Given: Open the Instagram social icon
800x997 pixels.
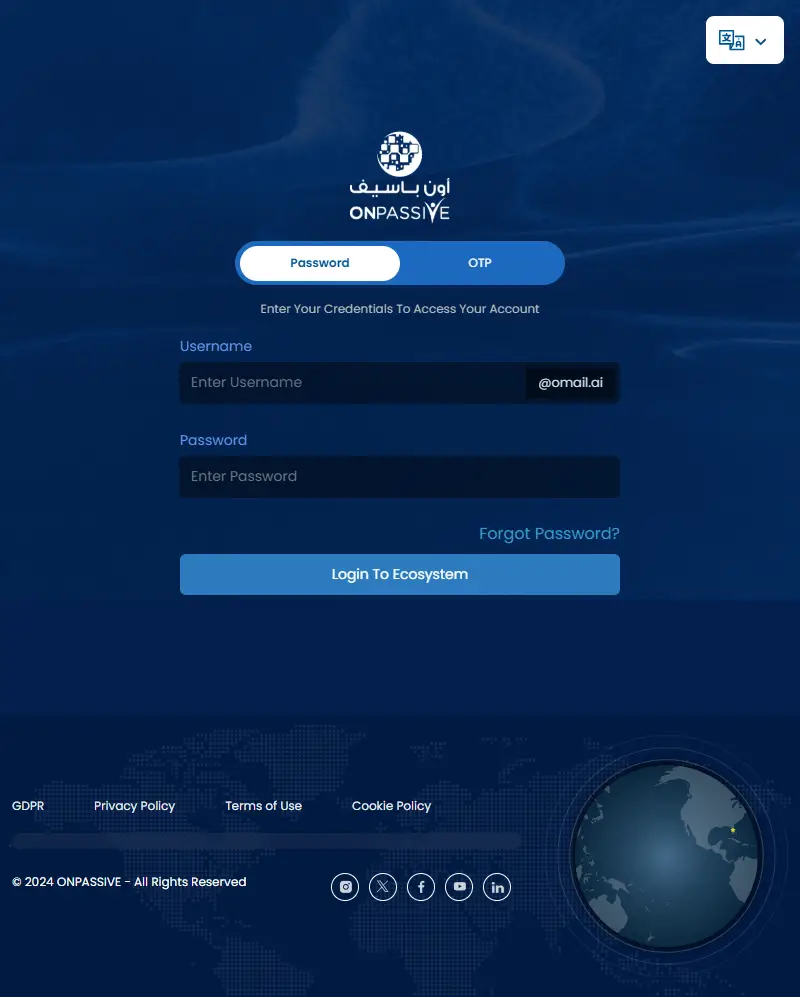Looking at the screenshot, I should click(345, 887).
